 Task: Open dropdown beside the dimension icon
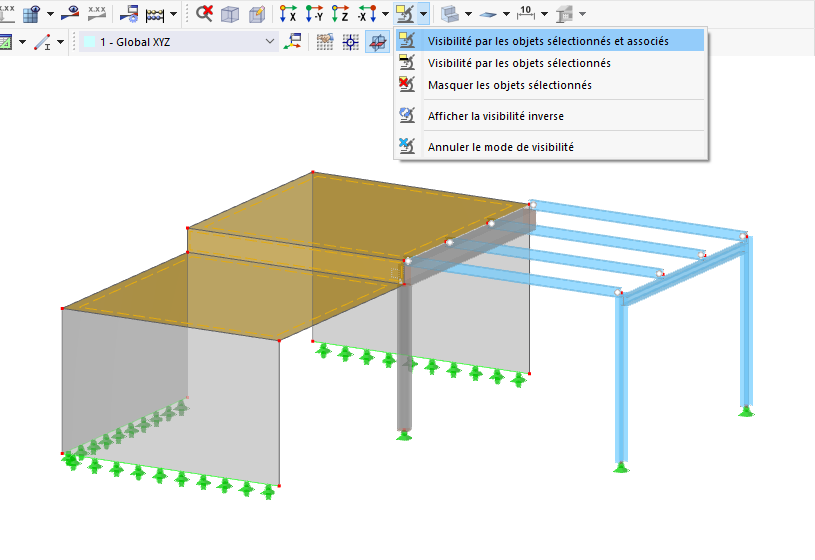click(544, 14)
